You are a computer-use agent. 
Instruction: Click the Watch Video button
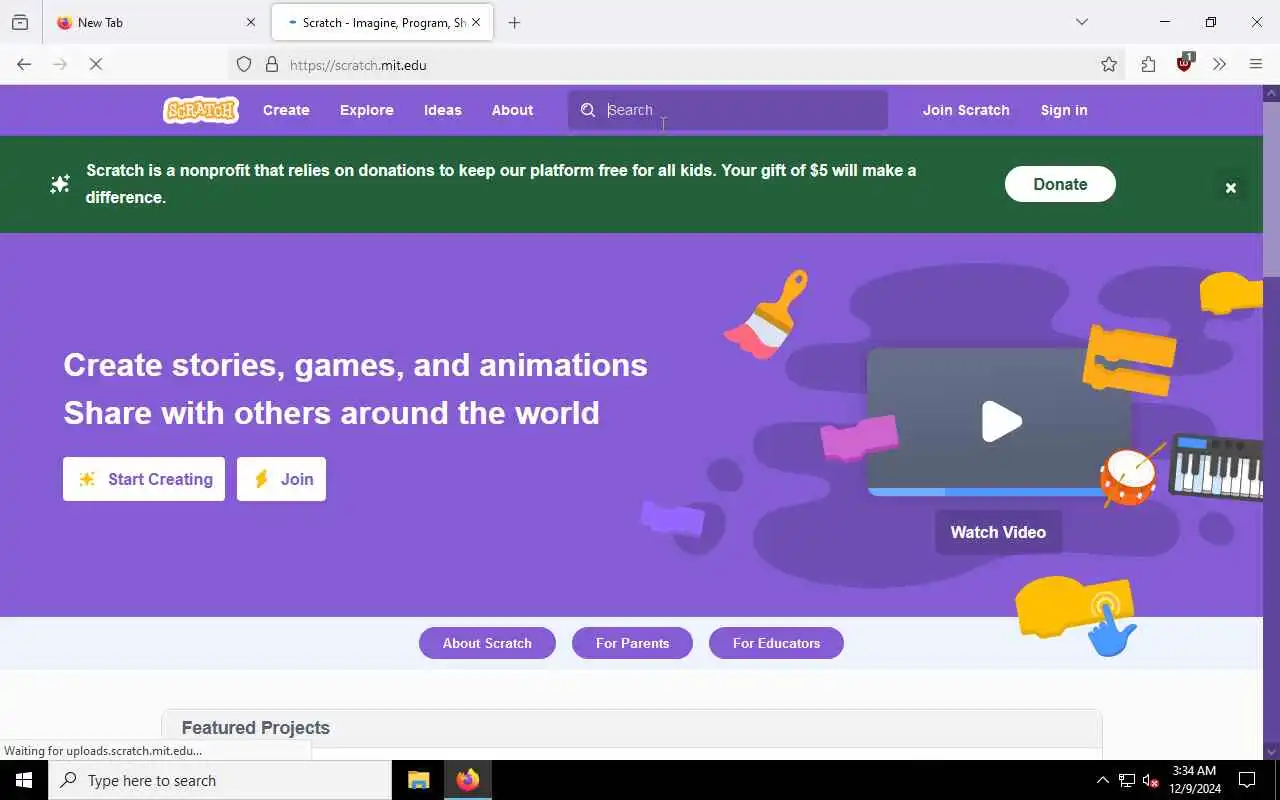click(x=998, y=532)
